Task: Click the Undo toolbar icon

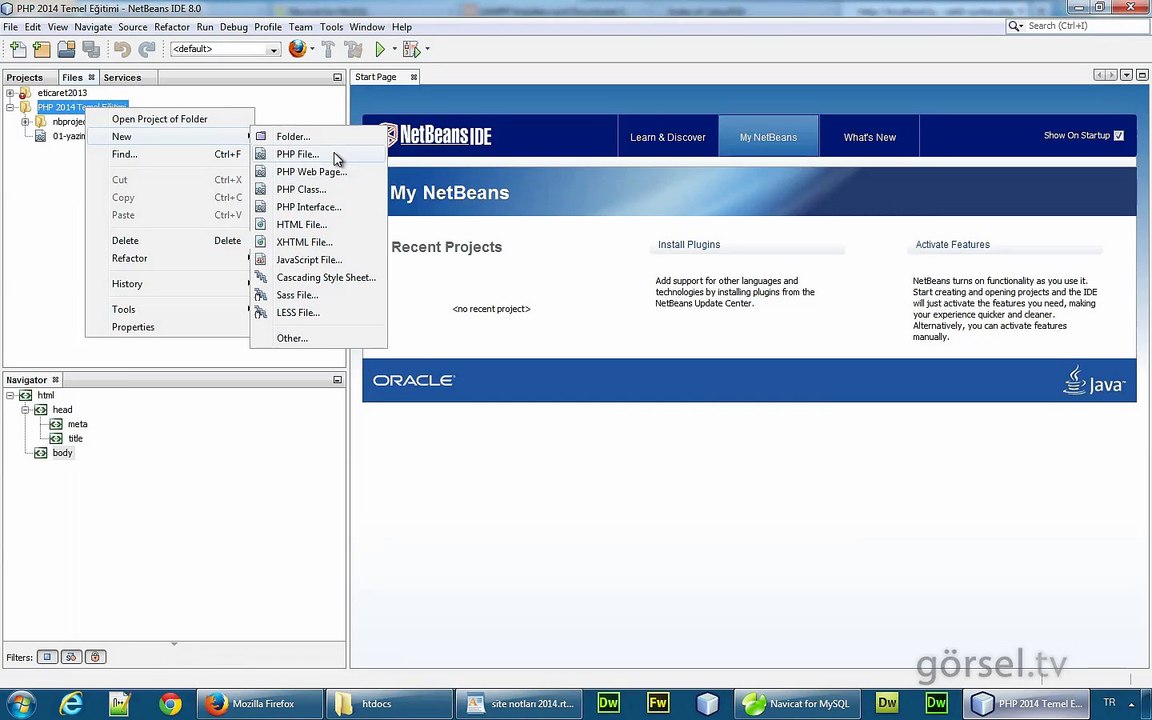Action: [122, 49]
